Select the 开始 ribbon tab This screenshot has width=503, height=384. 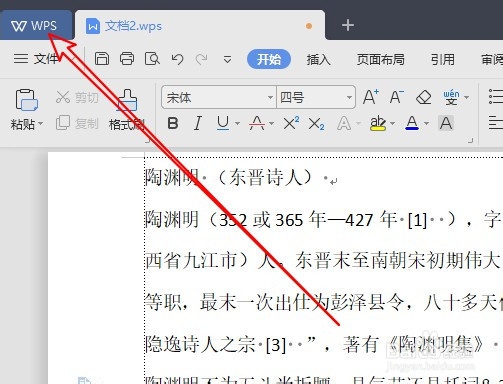[269, 59]
